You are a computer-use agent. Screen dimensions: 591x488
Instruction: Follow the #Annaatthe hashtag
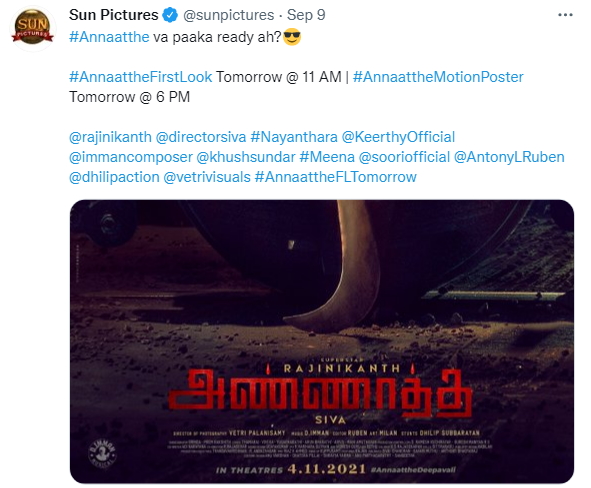point(109,37)
